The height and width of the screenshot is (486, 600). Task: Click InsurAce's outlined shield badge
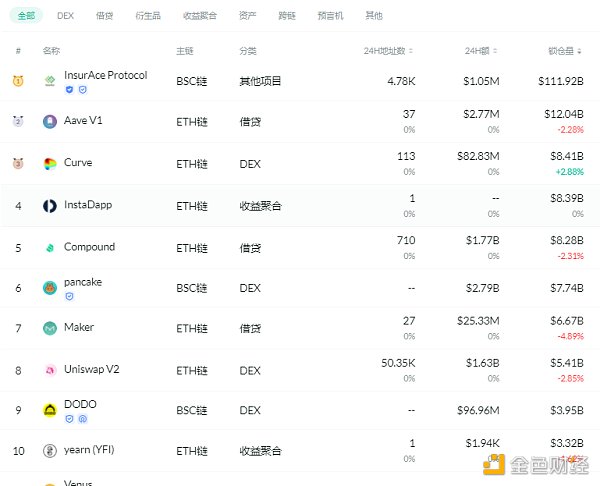tap(83, 90)
